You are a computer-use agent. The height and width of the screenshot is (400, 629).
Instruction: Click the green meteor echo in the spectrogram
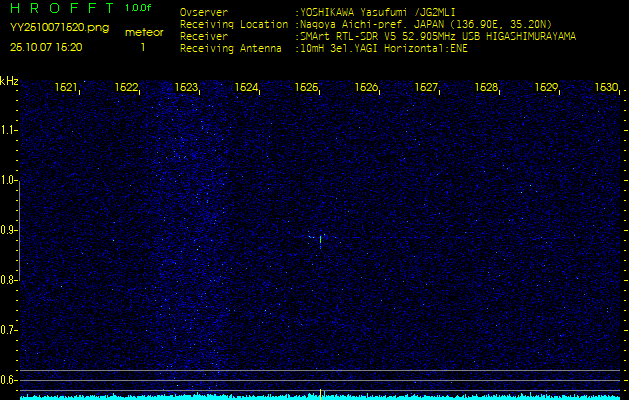click(x=320, y=239)
